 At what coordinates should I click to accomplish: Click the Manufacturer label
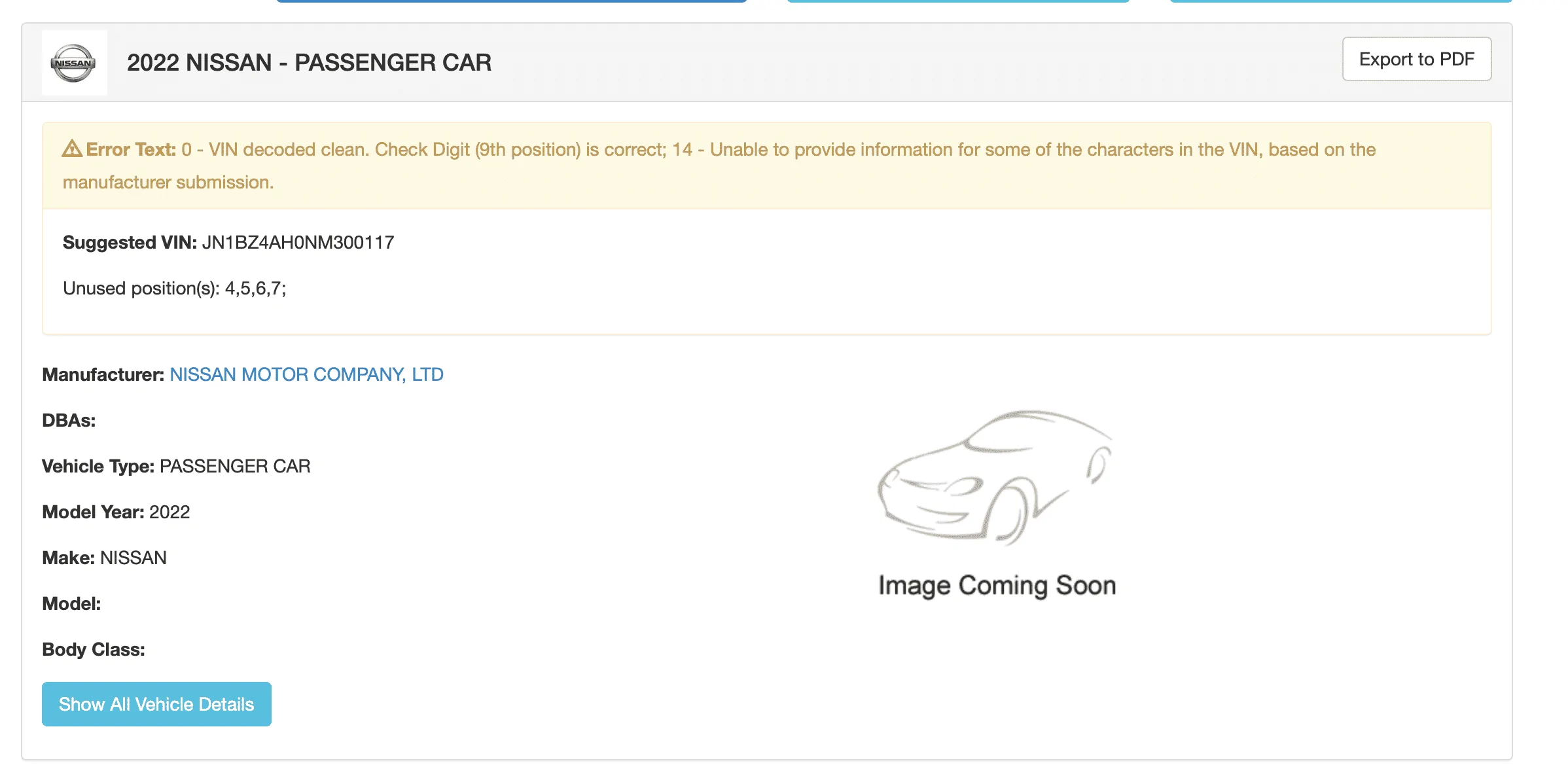tap(103, 374)
